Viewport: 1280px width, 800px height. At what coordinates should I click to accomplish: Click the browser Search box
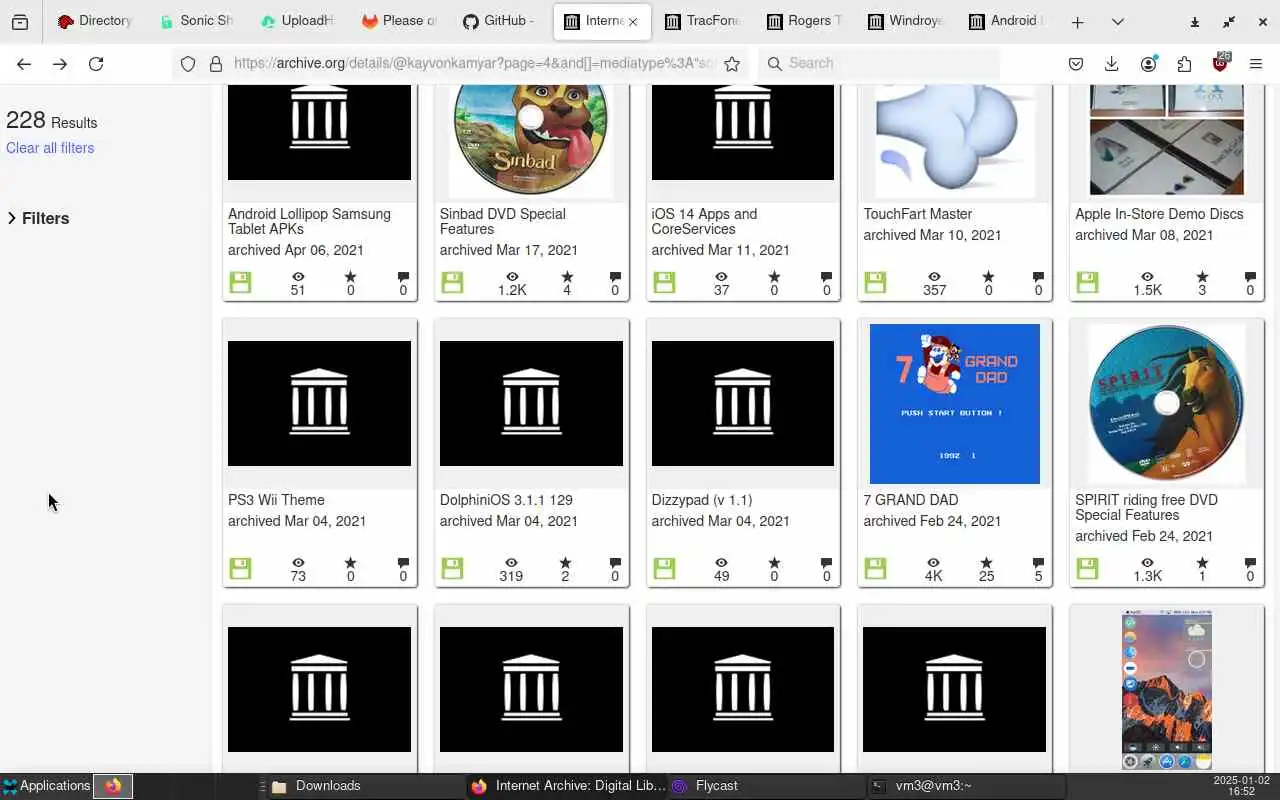[880, 63]
